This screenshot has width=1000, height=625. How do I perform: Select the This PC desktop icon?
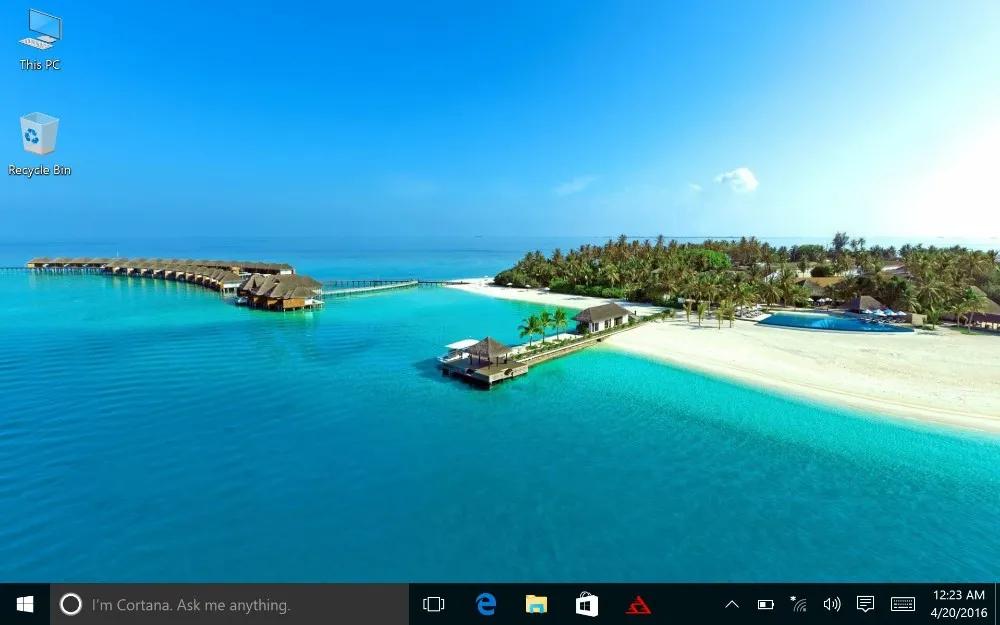pyautogui.click(x=40, y=40)
